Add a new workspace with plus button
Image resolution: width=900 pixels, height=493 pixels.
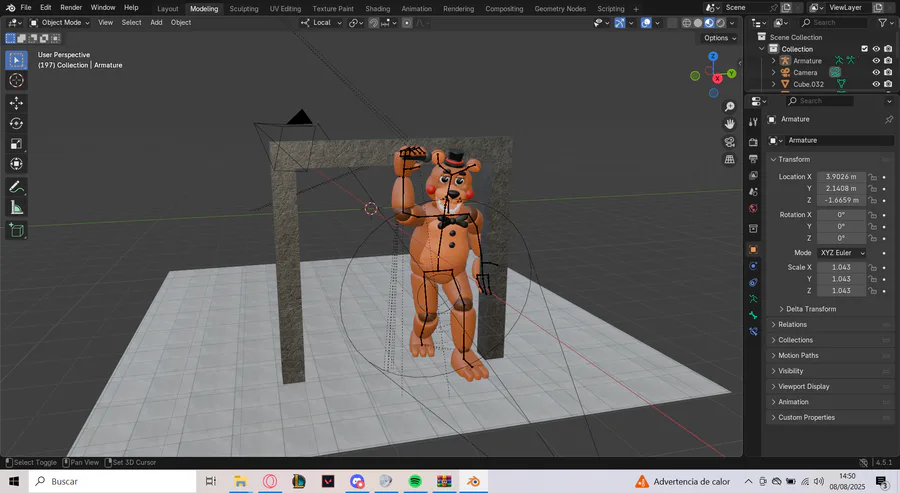click(636, 9)
